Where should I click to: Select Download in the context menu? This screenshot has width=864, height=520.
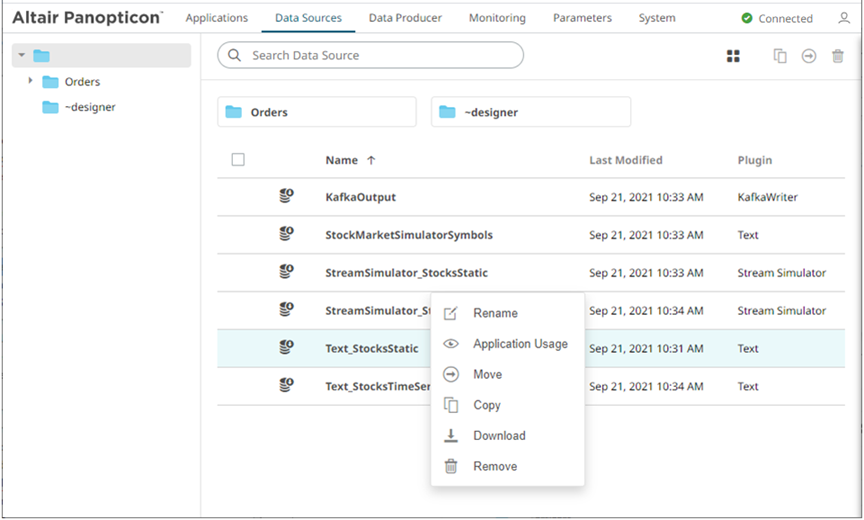click(x=499, y=436)
